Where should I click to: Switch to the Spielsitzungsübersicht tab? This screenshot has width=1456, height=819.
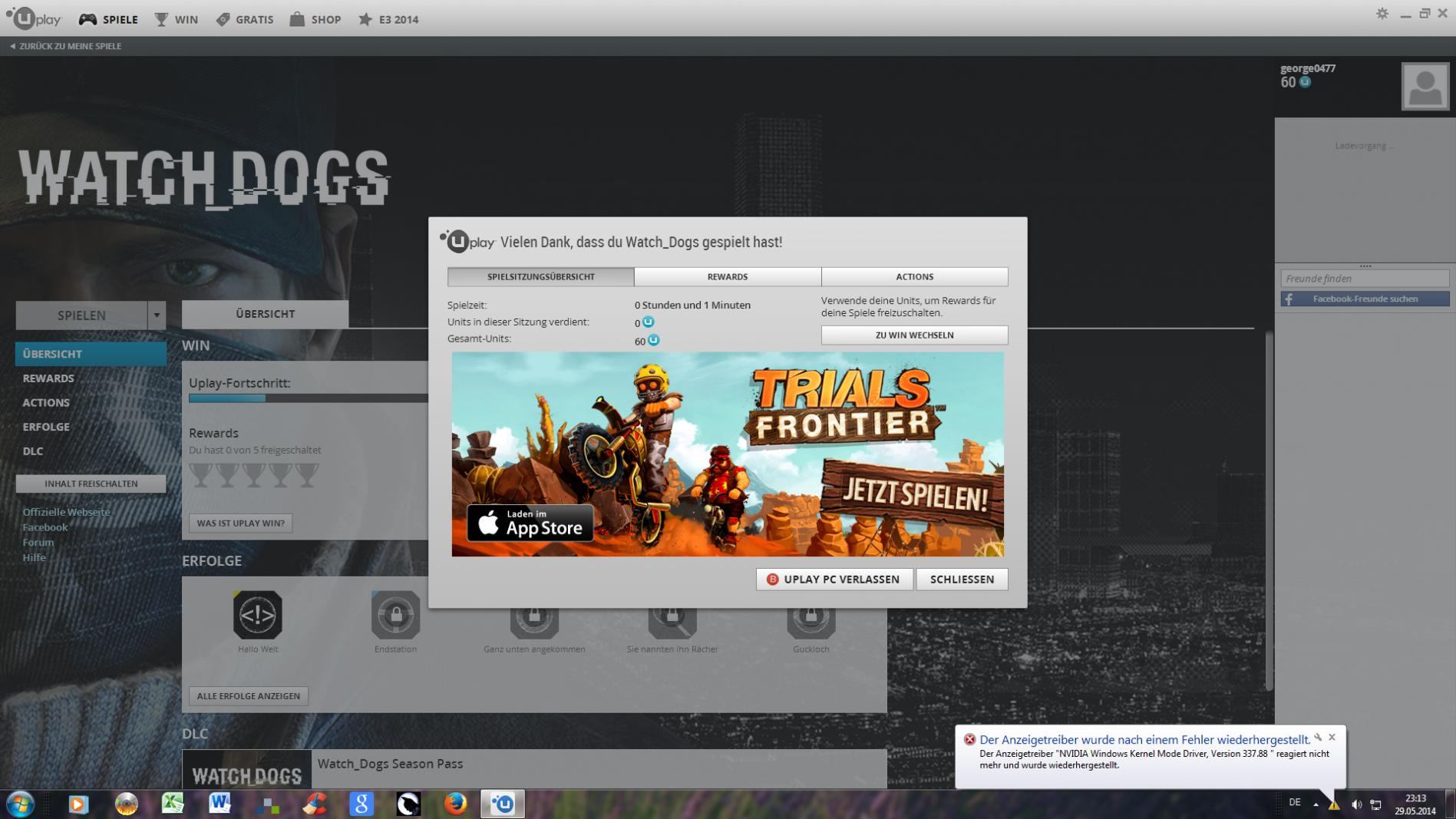pyautogui.click(x=541, y=276)
